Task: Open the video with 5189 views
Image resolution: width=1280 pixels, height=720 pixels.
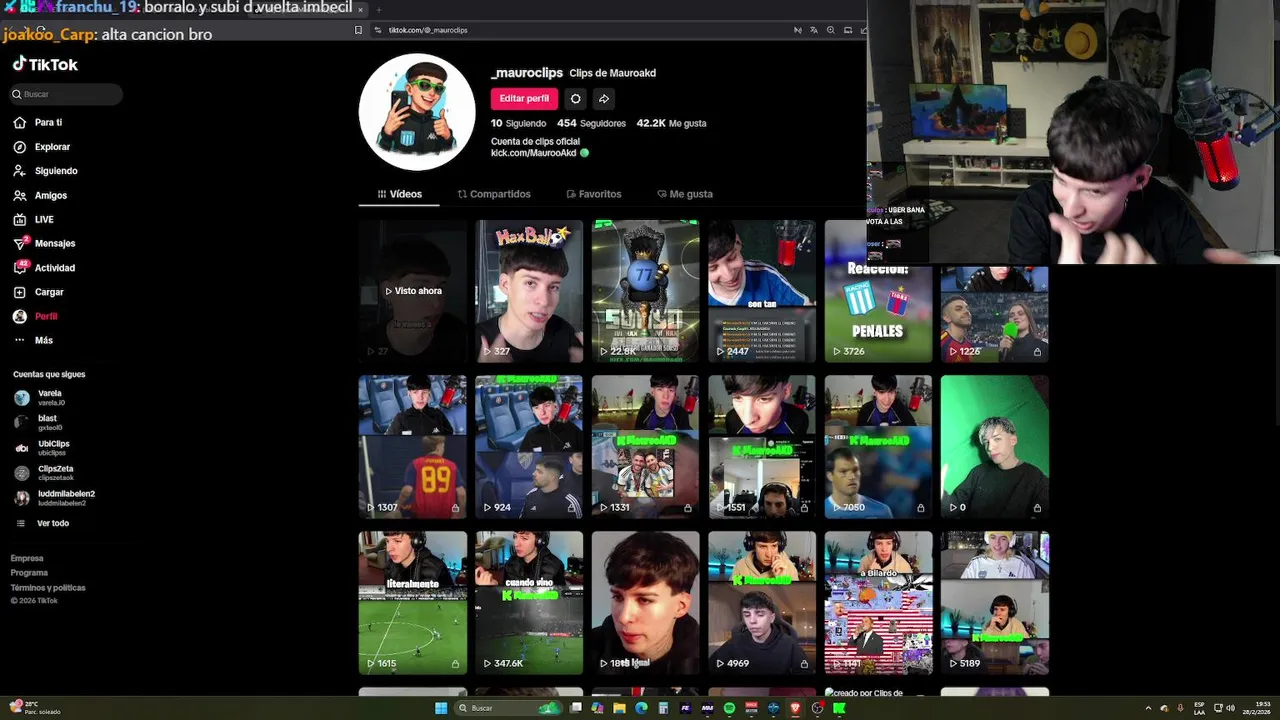Action: pos(994,602)
